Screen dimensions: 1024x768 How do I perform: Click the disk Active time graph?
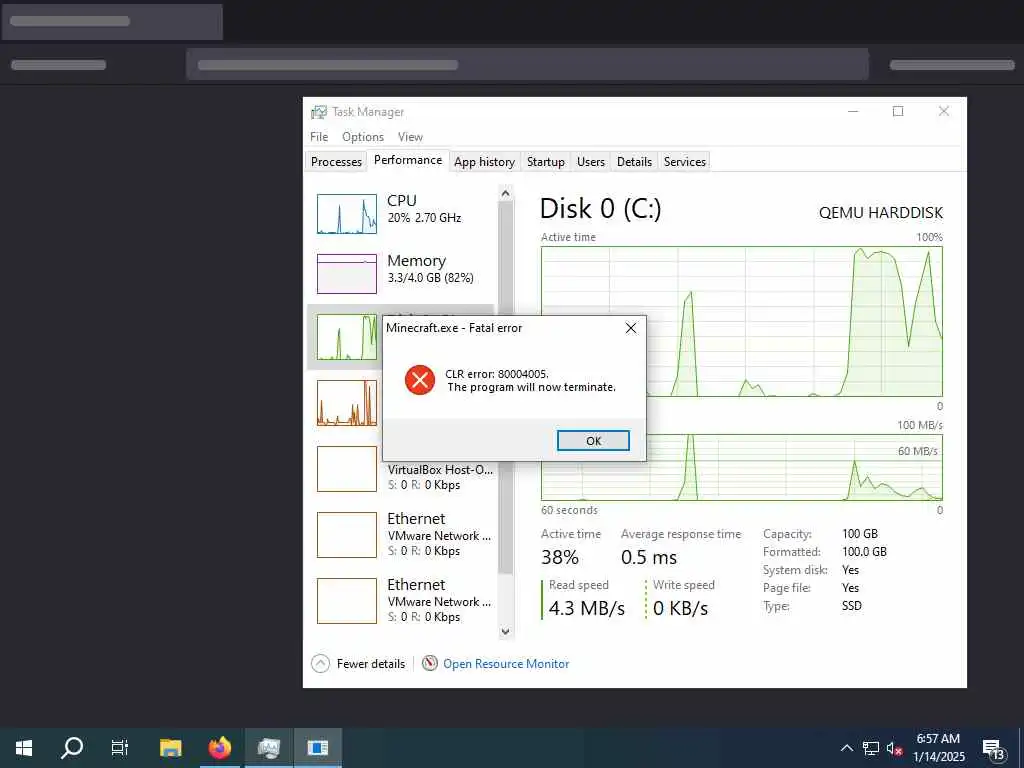(x=742, y=321)
